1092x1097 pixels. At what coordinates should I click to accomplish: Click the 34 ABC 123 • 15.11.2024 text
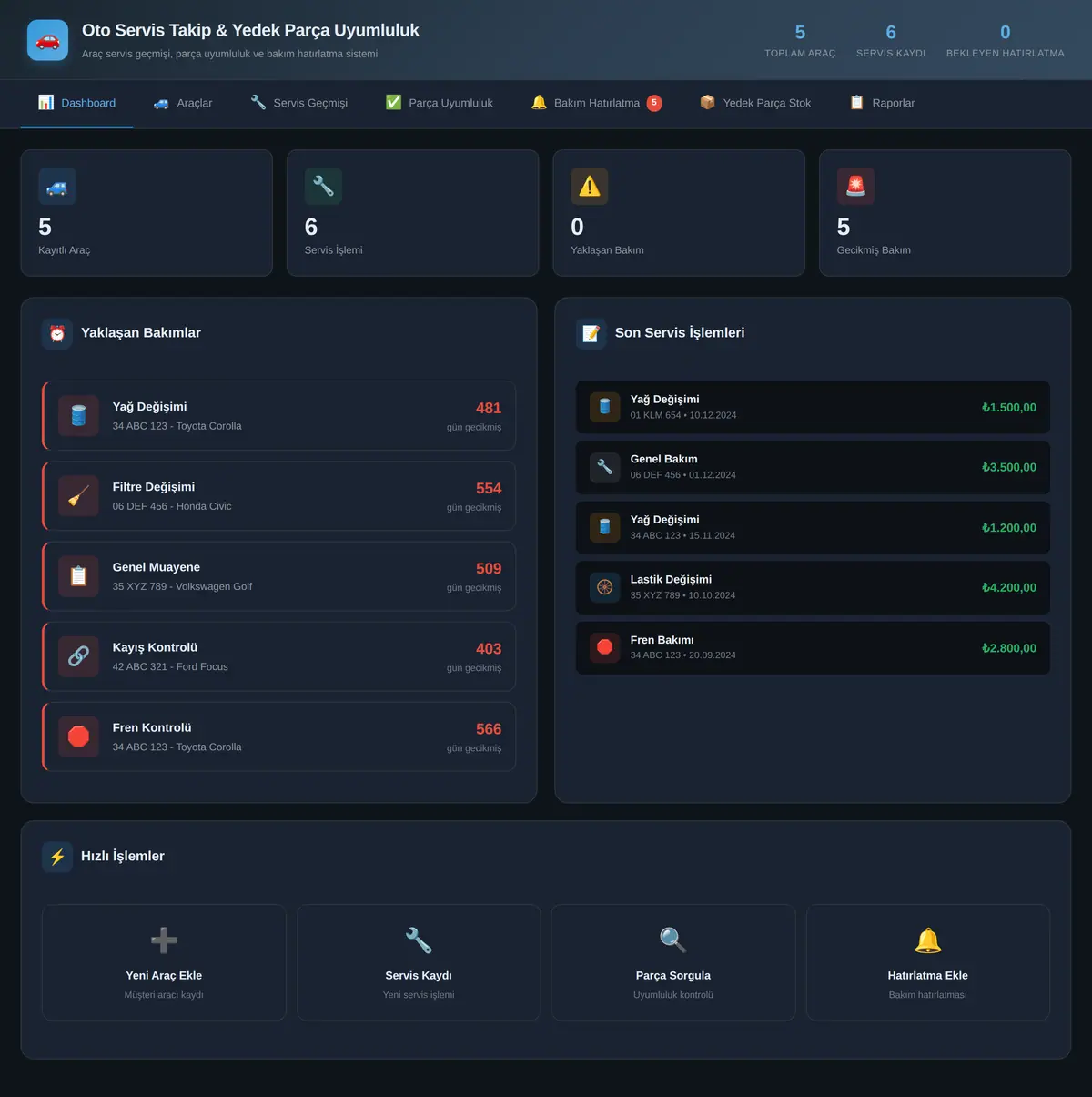[682, 535]
